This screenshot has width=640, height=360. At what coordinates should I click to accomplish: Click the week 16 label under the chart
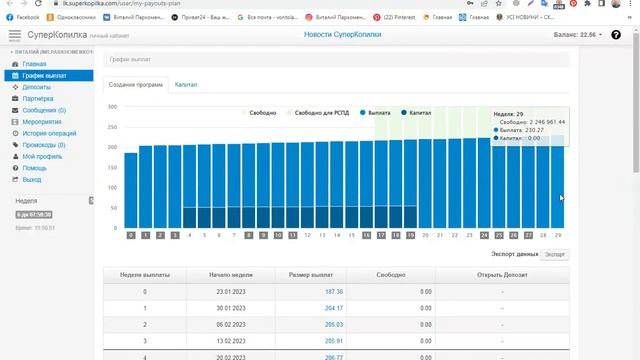pyautogui.click(x=366, y=236)
